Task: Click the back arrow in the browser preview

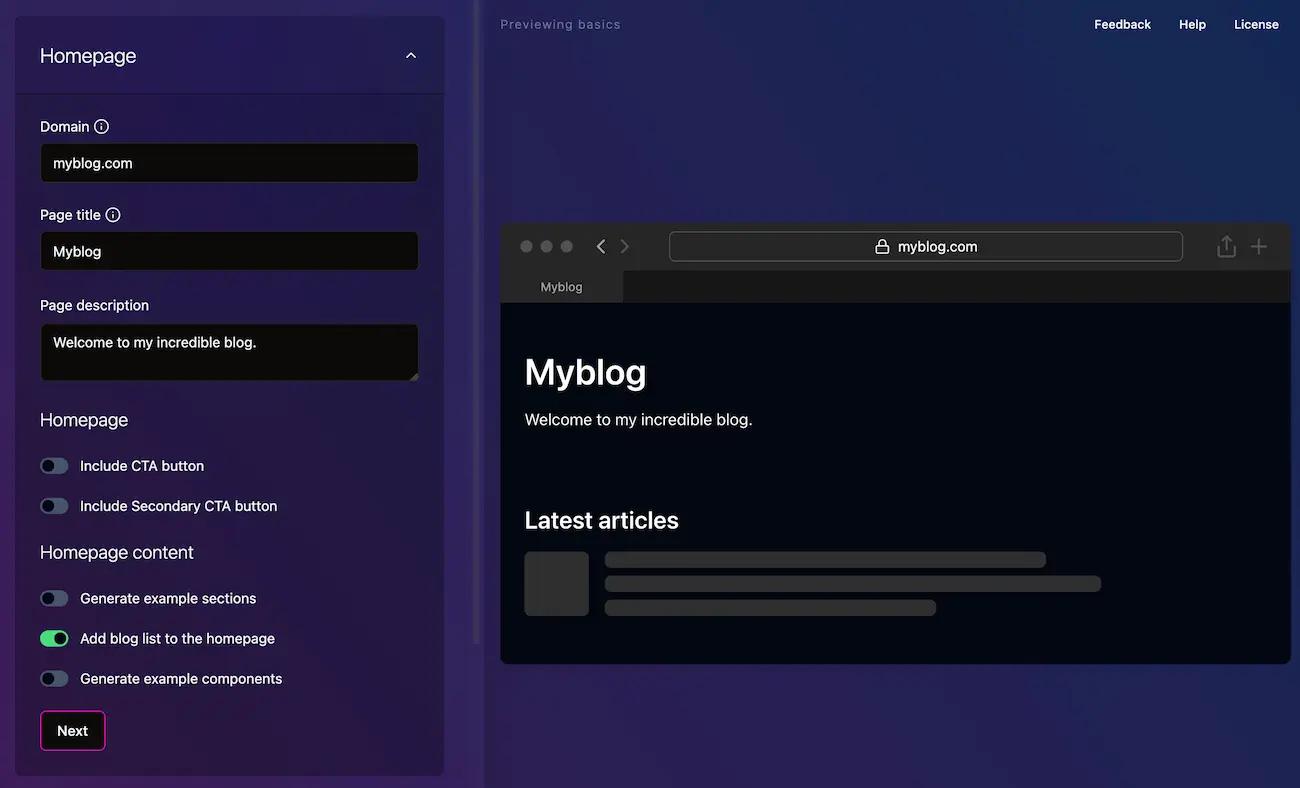Action: (x=600, y=245)
